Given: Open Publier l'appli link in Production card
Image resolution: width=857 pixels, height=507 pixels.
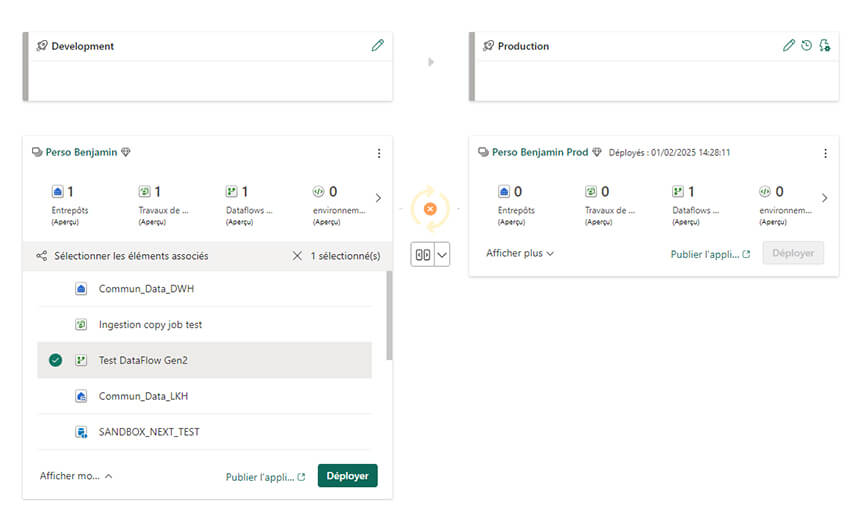Looking at the screenshot, I should [x=710, y=254].
